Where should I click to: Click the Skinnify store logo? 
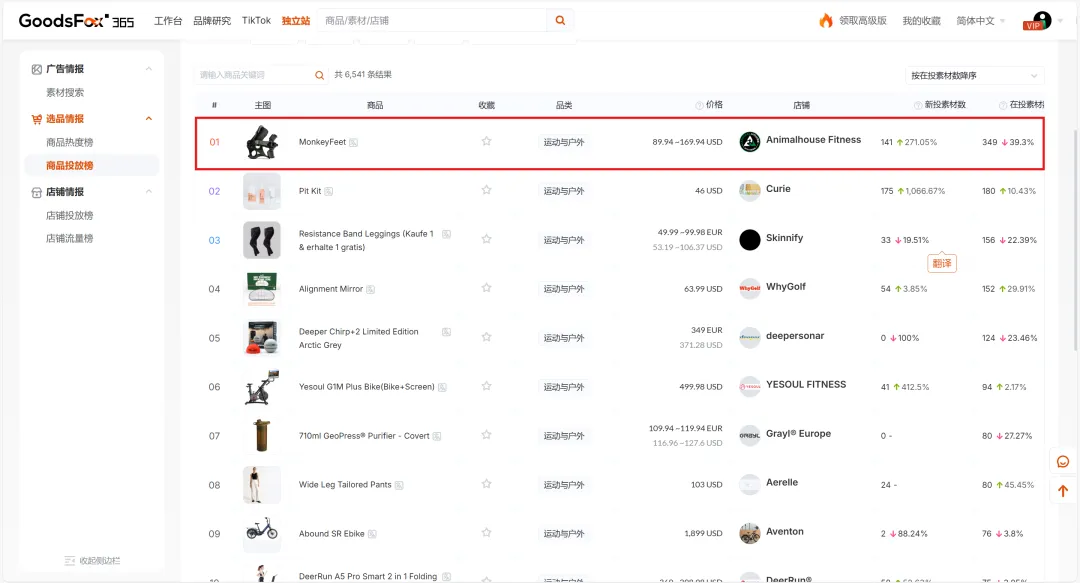click(749, 240)
